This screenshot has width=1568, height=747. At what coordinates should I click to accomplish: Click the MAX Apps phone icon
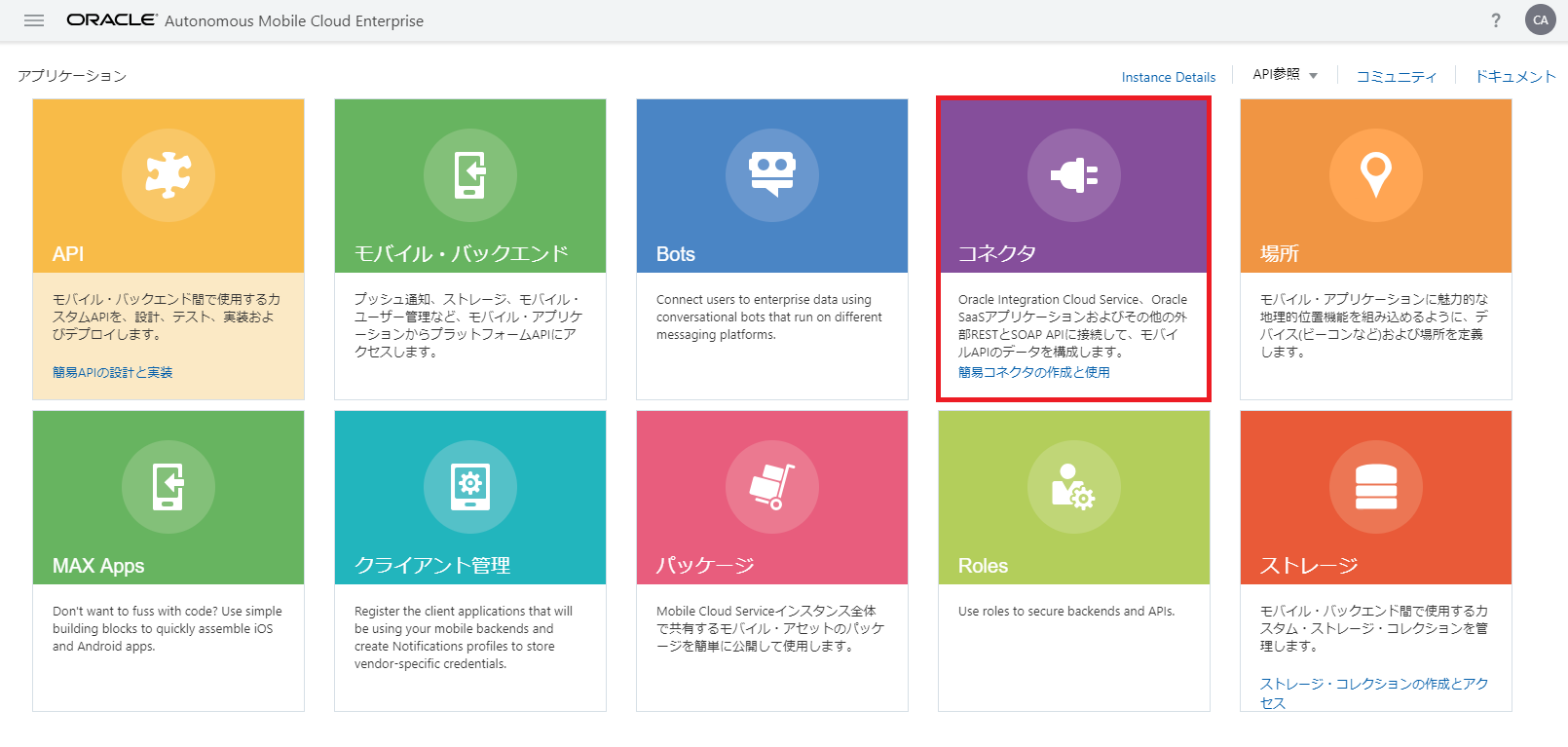[168, 487]
